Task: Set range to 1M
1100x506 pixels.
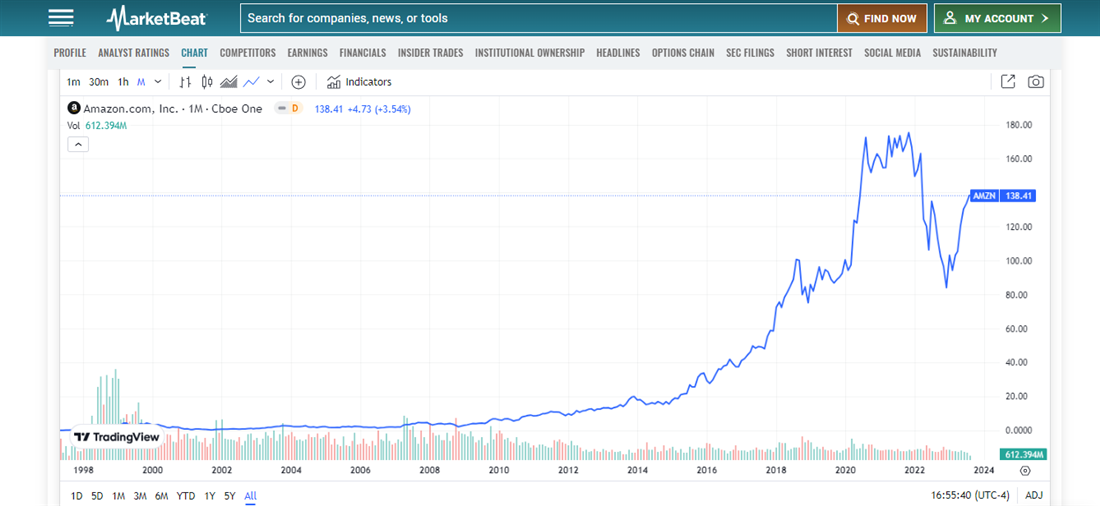Action: (119, 496)
